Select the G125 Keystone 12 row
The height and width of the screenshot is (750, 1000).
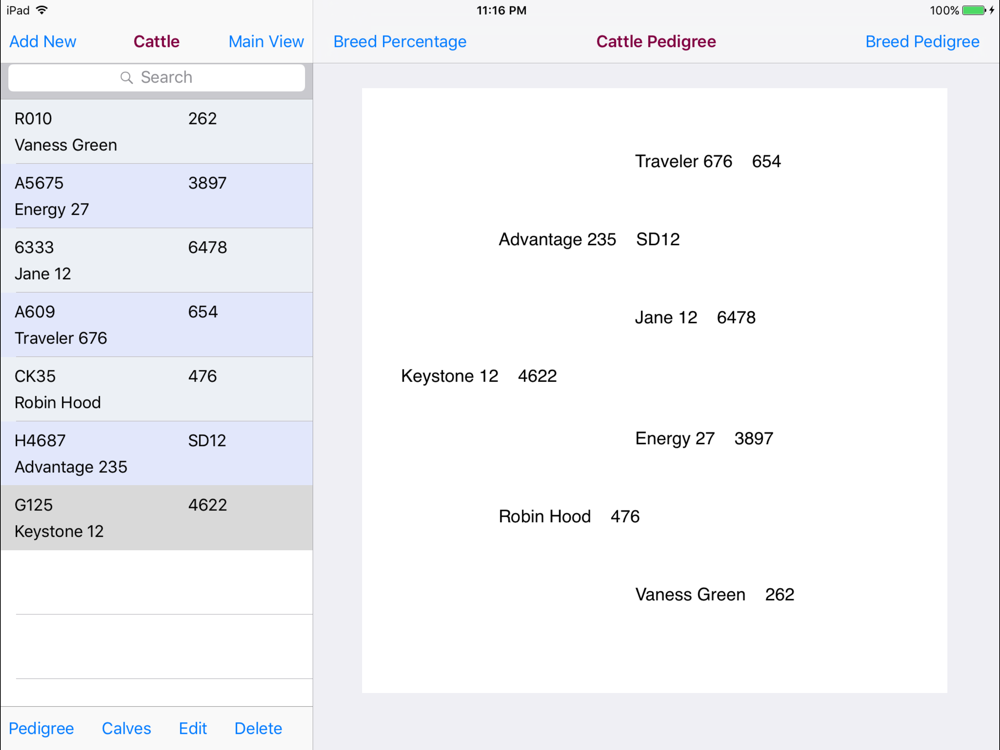point(156,518)
